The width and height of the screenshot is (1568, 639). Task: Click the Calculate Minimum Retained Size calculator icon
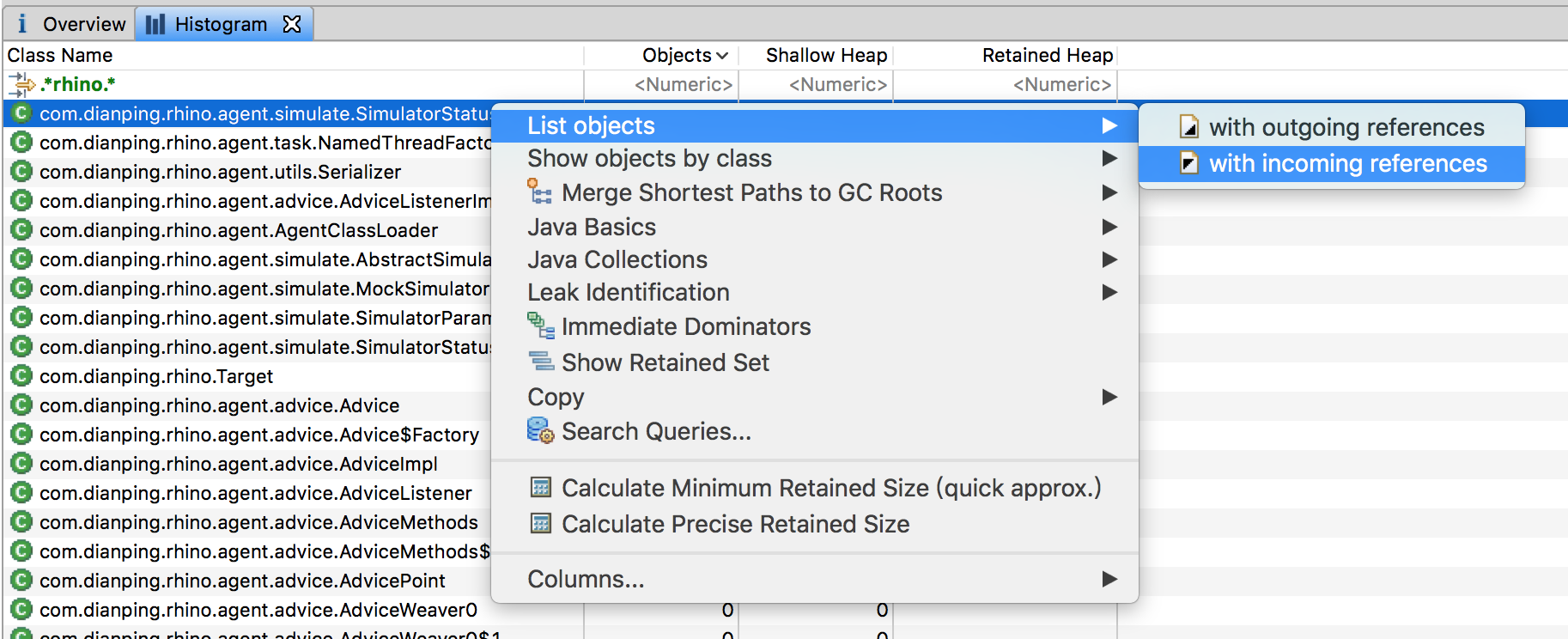540,488
